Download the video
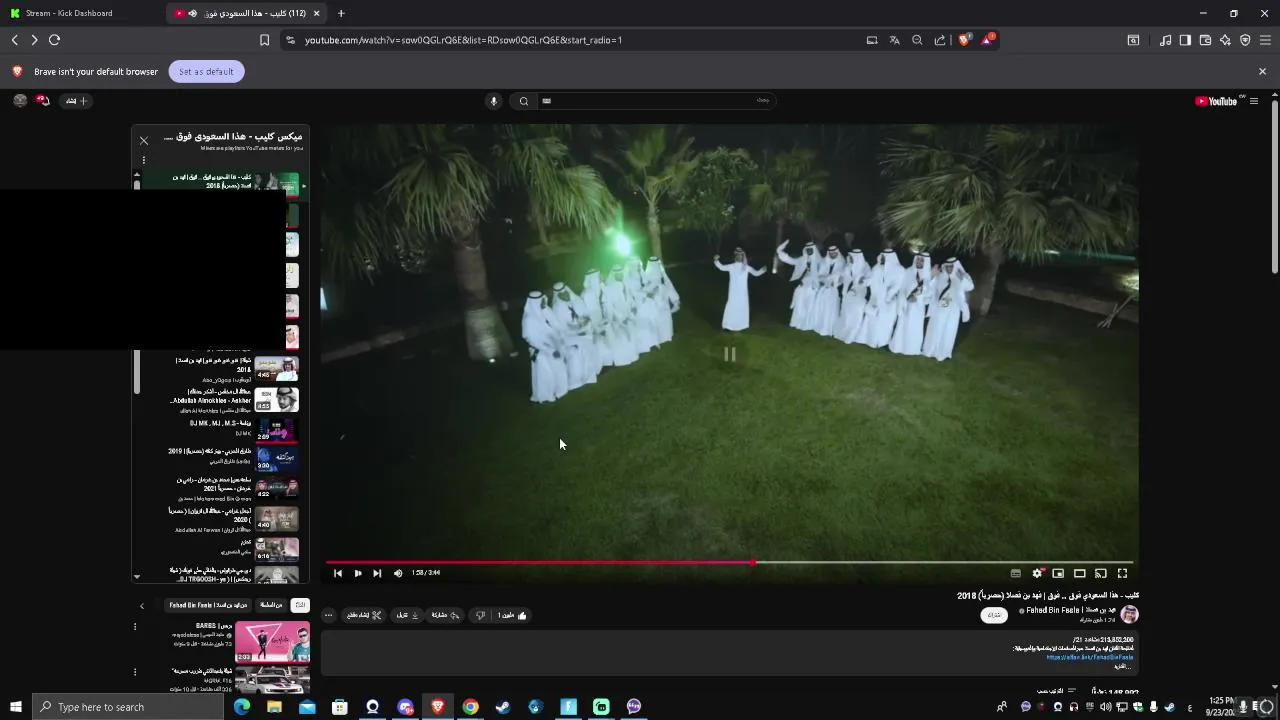Viewport: 1280px width, 720px height. pyautogui.click(x=407, y=615)
